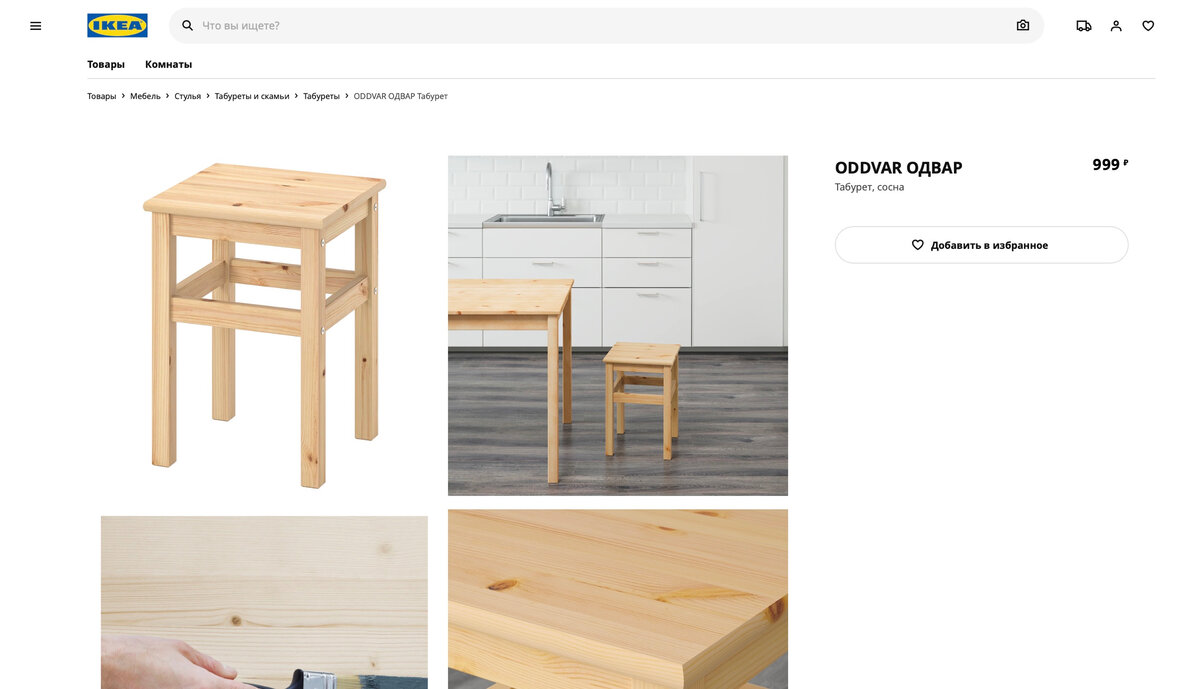Open delivery truck tracking icon

point(1084,26)
